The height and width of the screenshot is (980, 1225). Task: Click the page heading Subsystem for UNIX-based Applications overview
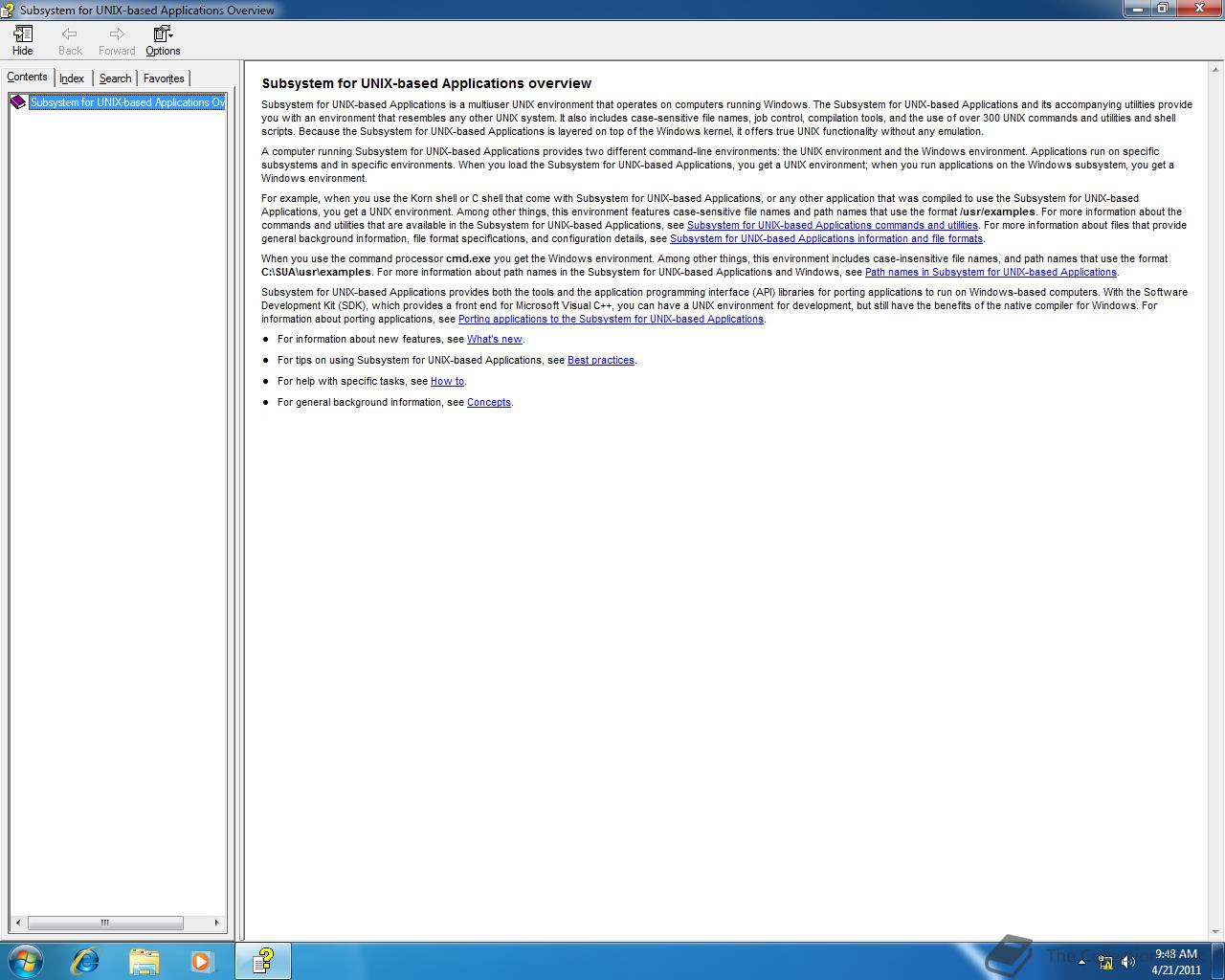click(x=427, y=83)
